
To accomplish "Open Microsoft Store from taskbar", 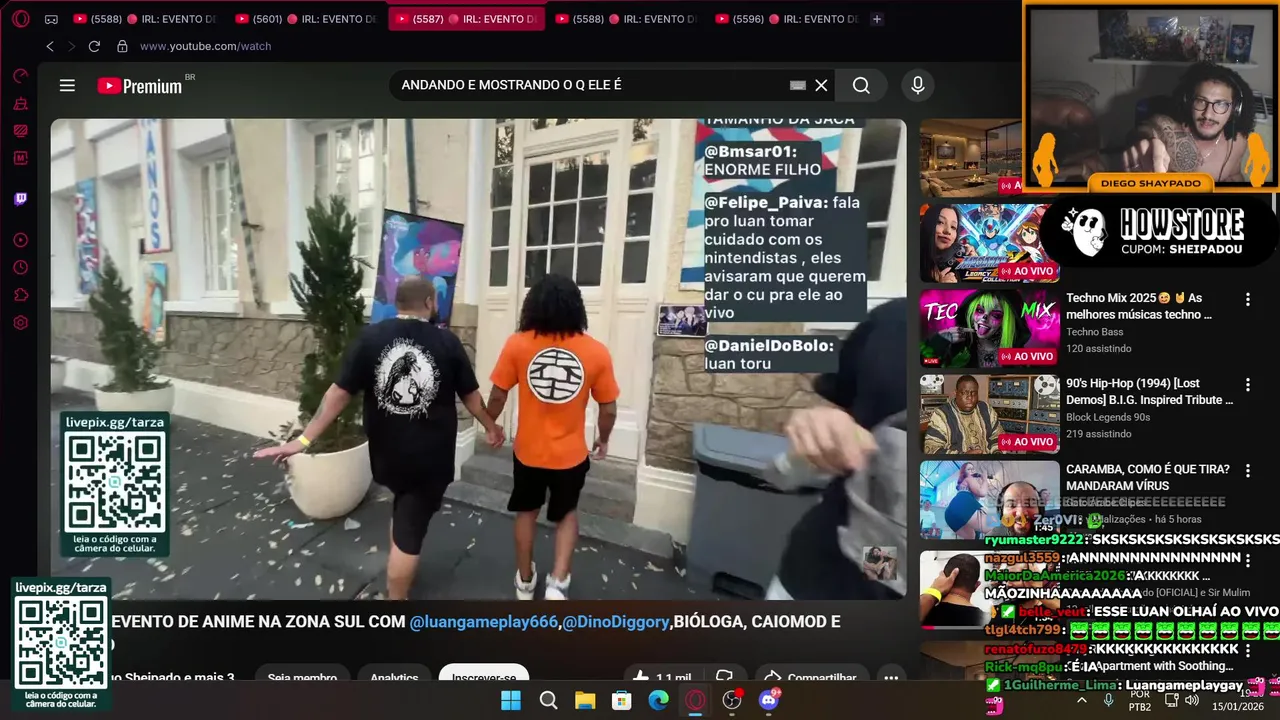I will coord(621,700).
